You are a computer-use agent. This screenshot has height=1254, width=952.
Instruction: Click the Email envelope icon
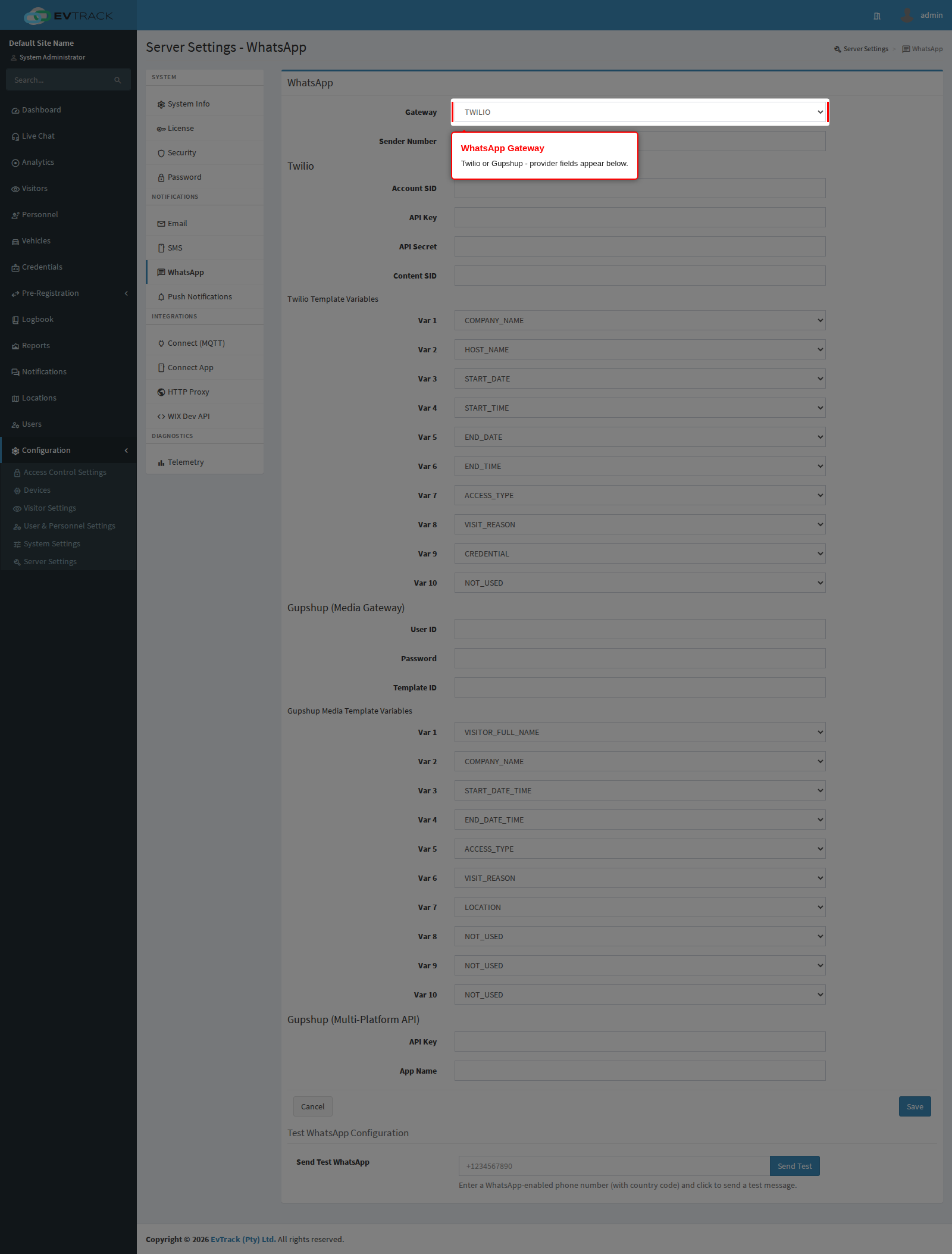(x=161, y=224)
